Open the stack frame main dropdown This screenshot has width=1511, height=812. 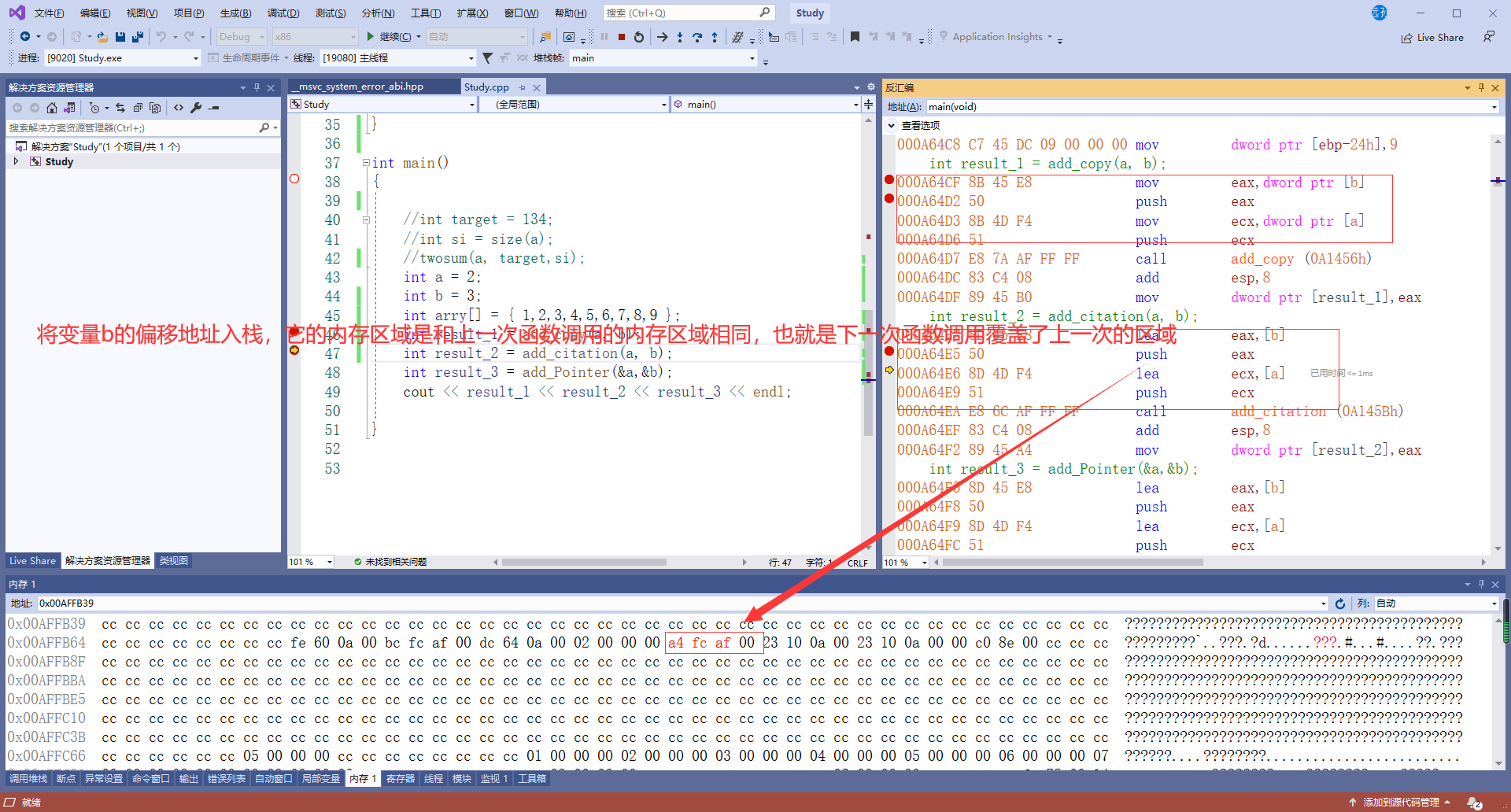[663, 58]
